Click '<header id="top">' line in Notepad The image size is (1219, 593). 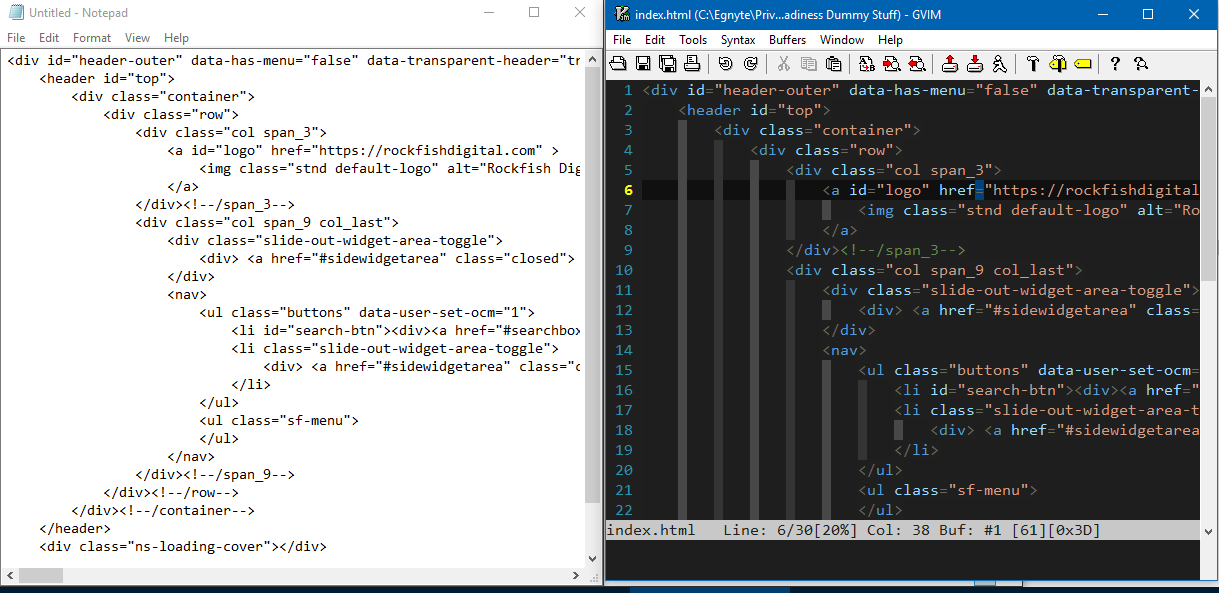point(107,78)
